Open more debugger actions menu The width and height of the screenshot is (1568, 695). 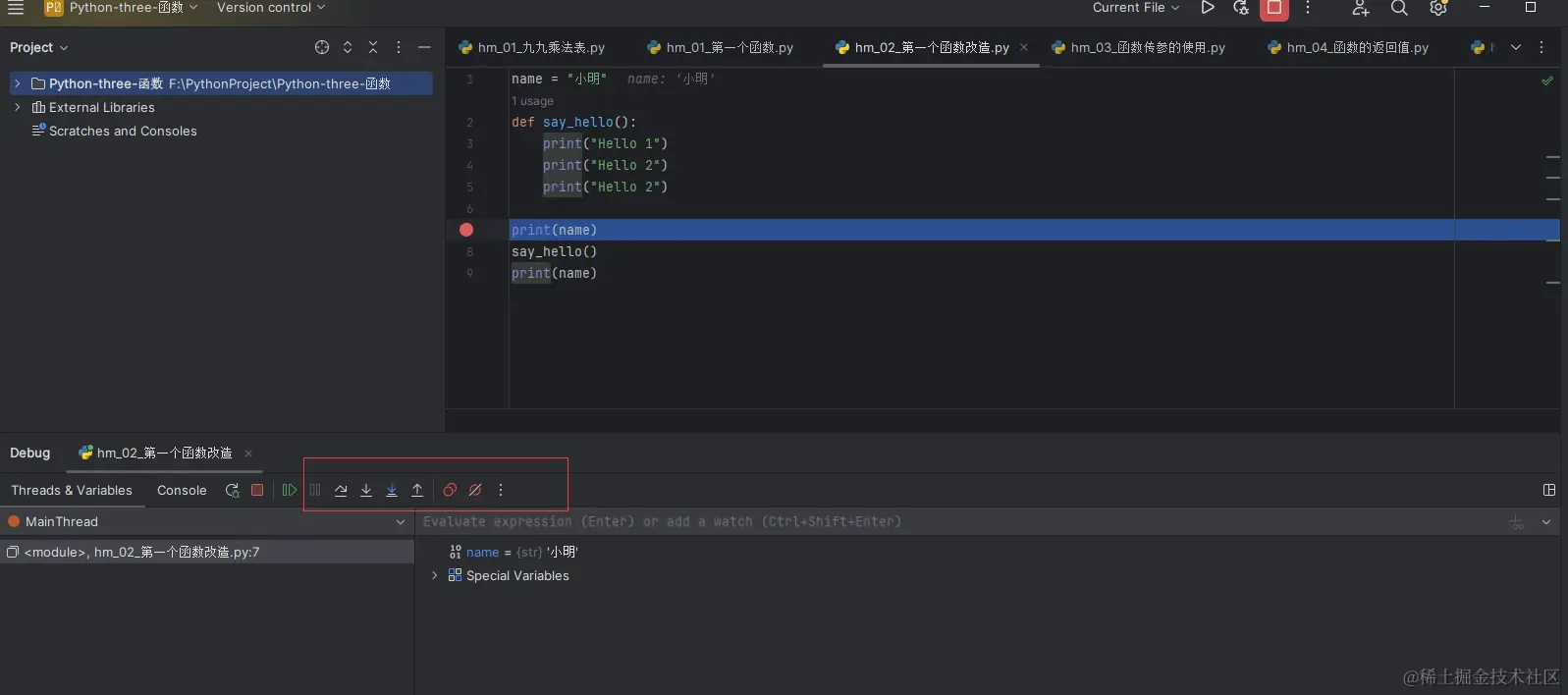point(501,490)
